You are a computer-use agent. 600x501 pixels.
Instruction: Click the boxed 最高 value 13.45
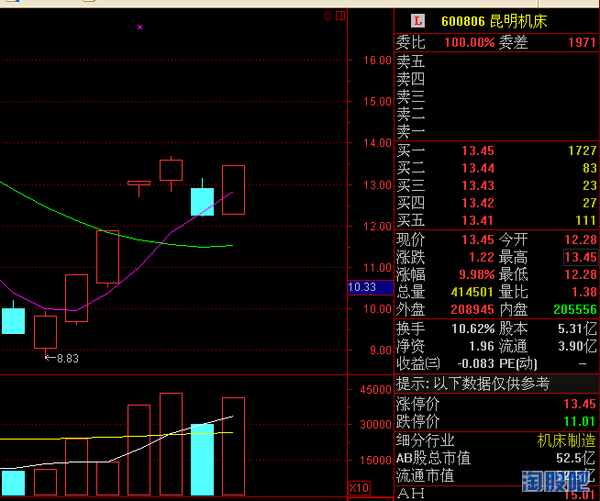point(580,257)
